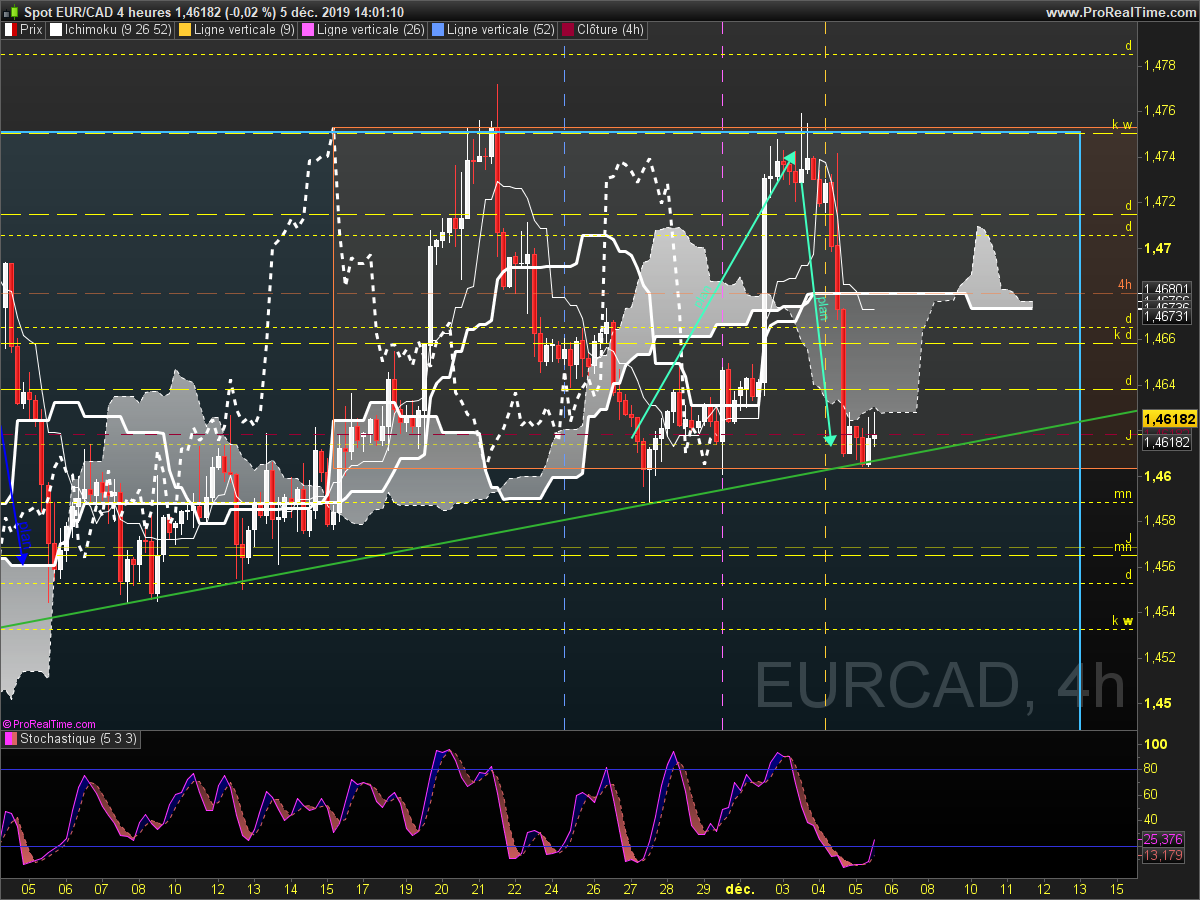Click the 1,46801 price tag on the axis
The image size is (1200, 900).
pyautogui.click(x=1166, y=287)
